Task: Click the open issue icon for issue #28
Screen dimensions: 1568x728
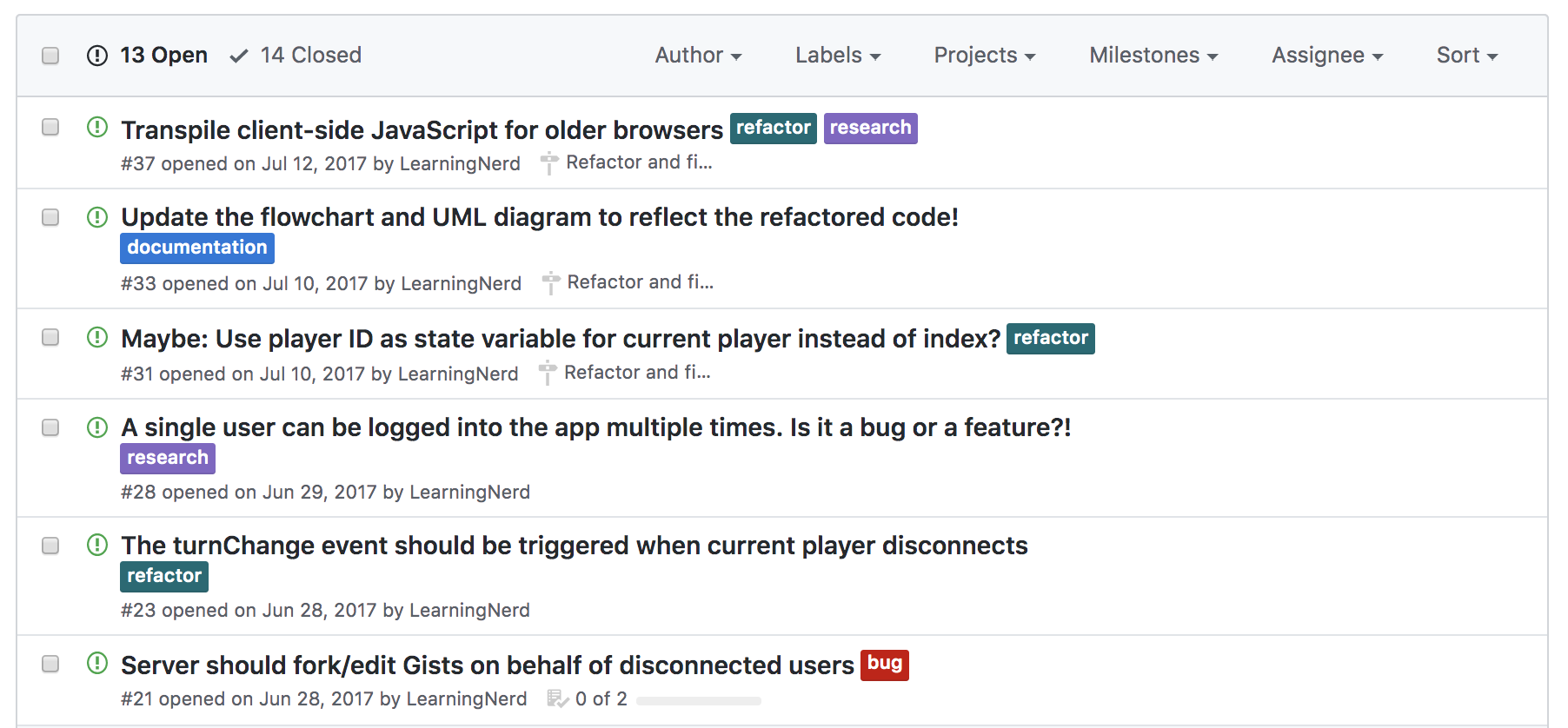Action: (97, 427)
